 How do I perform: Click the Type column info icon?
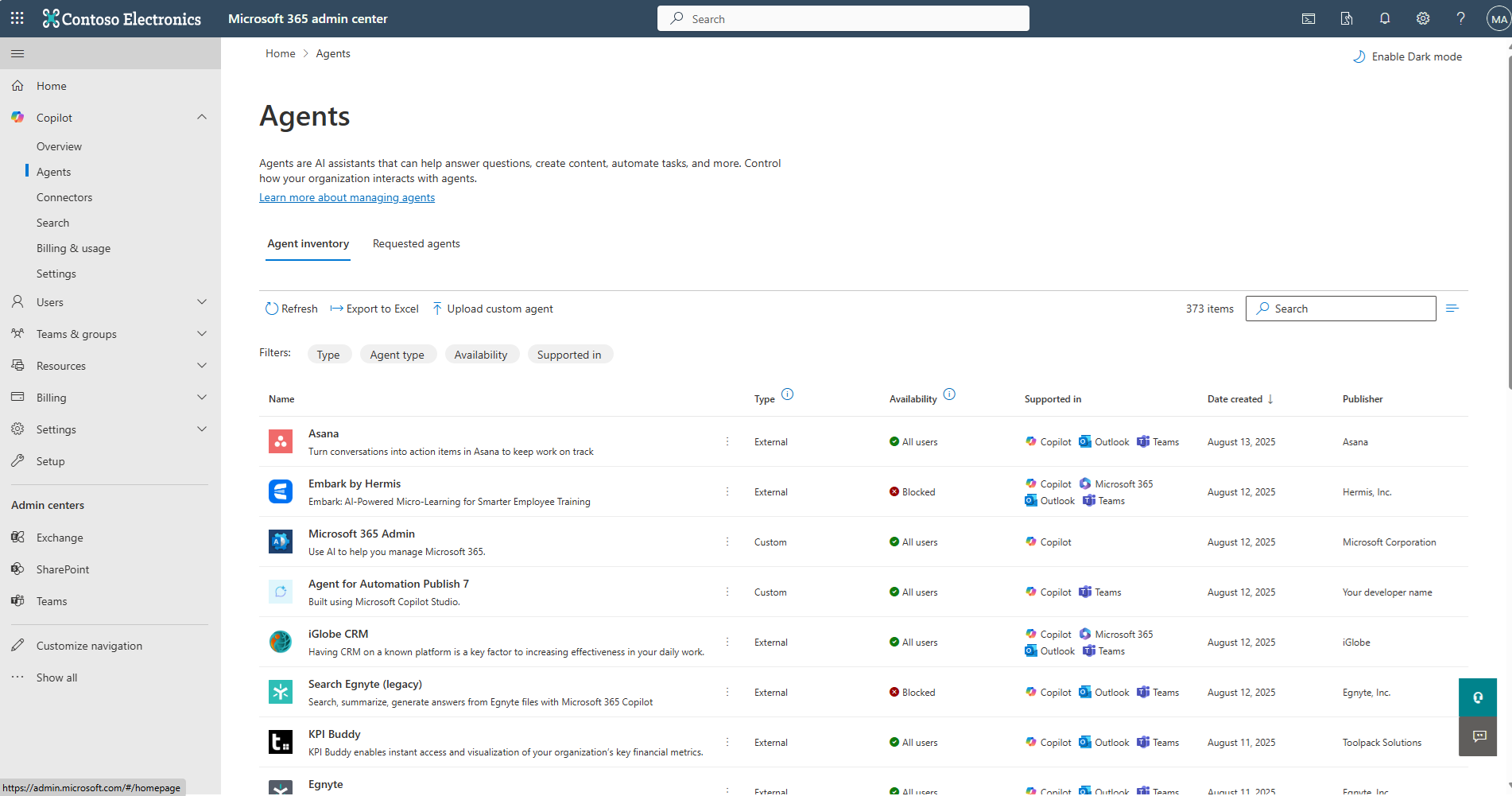point(787,394)
